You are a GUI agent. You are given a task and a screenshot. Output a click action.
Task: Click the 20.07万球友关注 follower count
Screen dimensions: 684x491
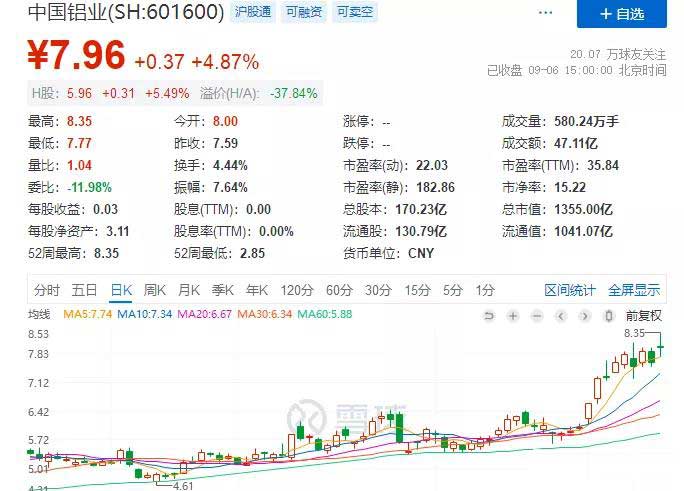(618, 54)
